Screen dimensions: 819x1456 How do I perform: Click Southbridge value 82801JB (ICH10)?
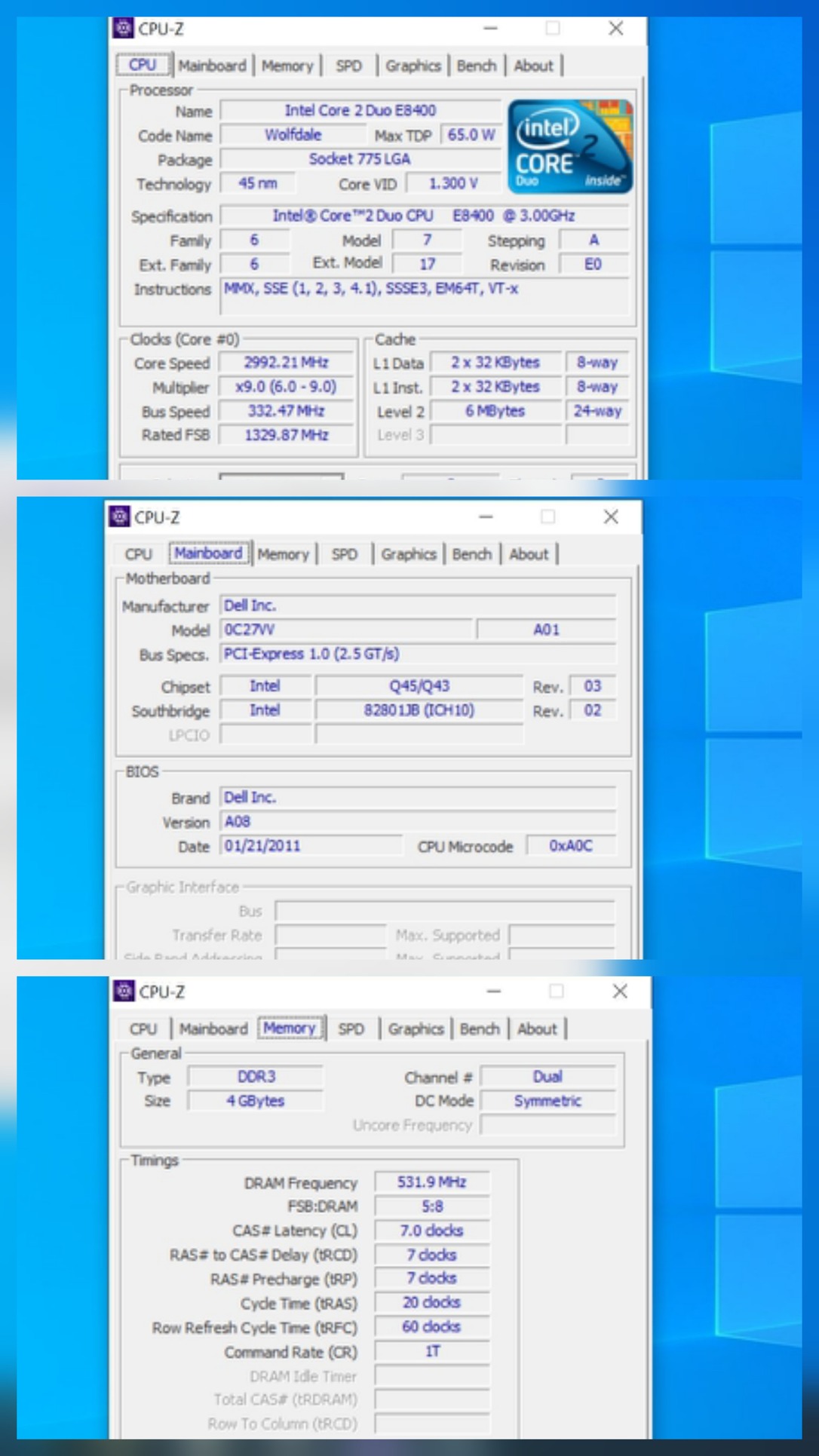[x=419, y=710]
